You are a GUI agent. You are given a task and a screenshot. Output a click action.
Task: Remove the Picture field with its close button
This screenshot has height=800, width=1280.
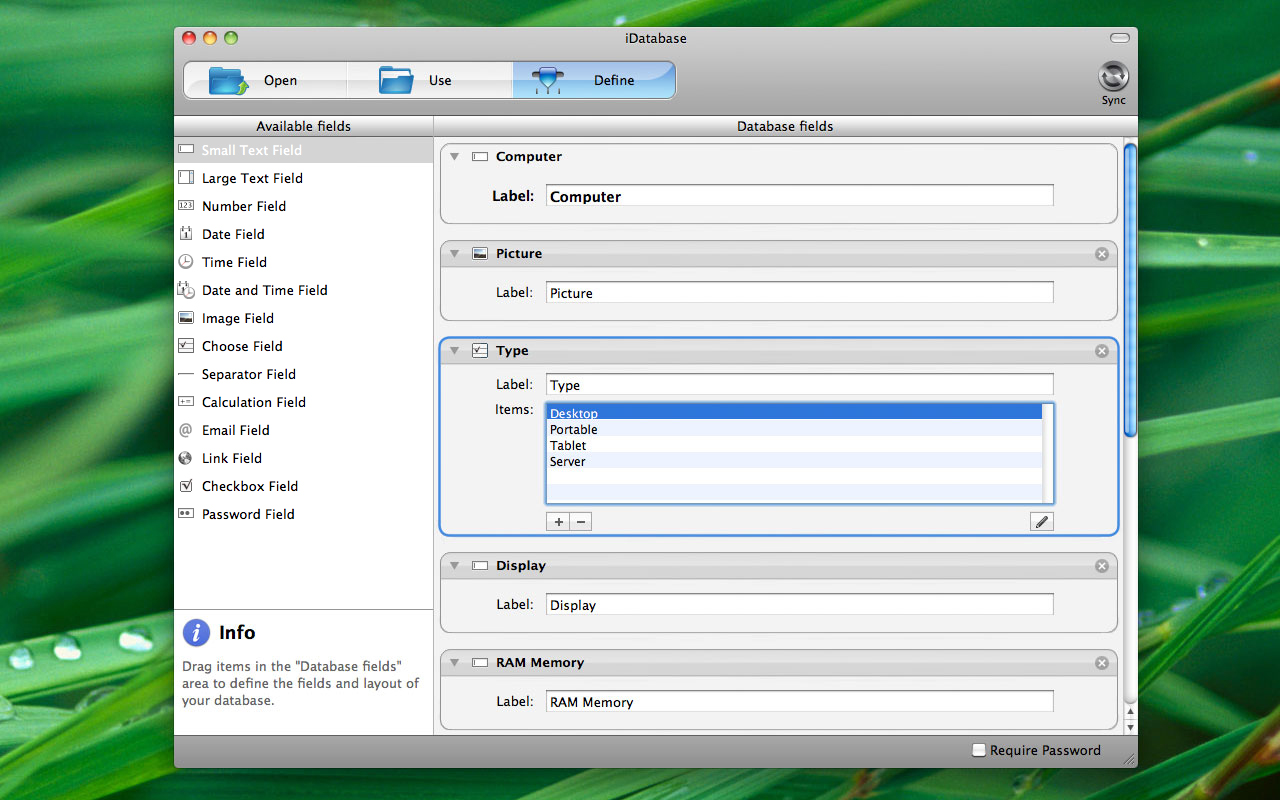[1102, 254]
